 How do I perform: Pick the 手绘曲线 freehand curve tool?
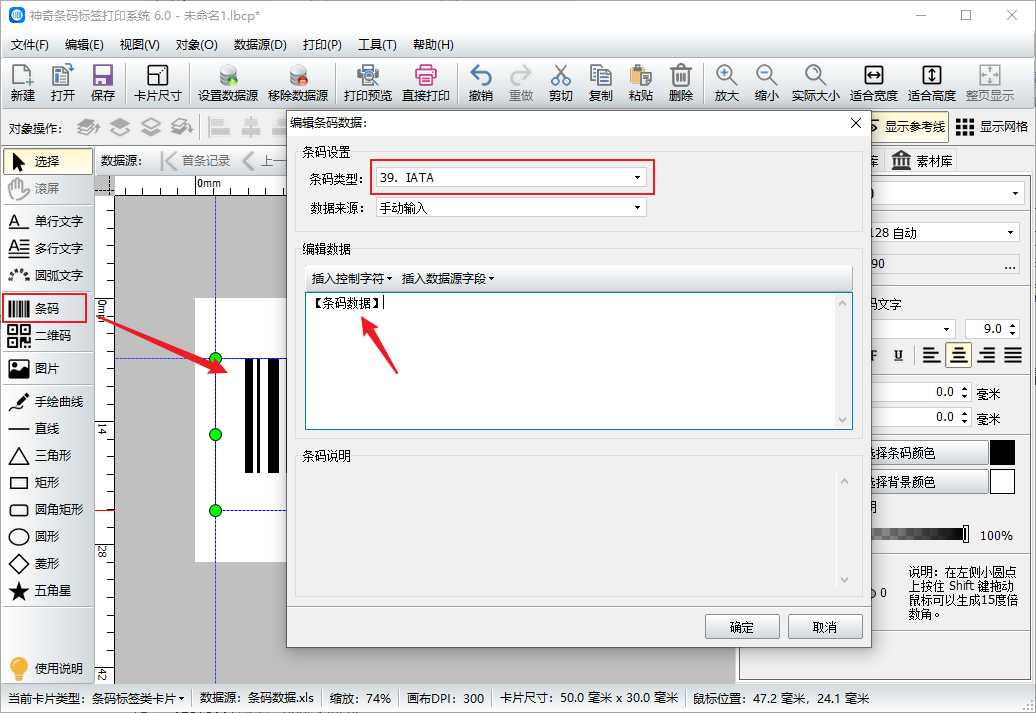tap(48, 401)
